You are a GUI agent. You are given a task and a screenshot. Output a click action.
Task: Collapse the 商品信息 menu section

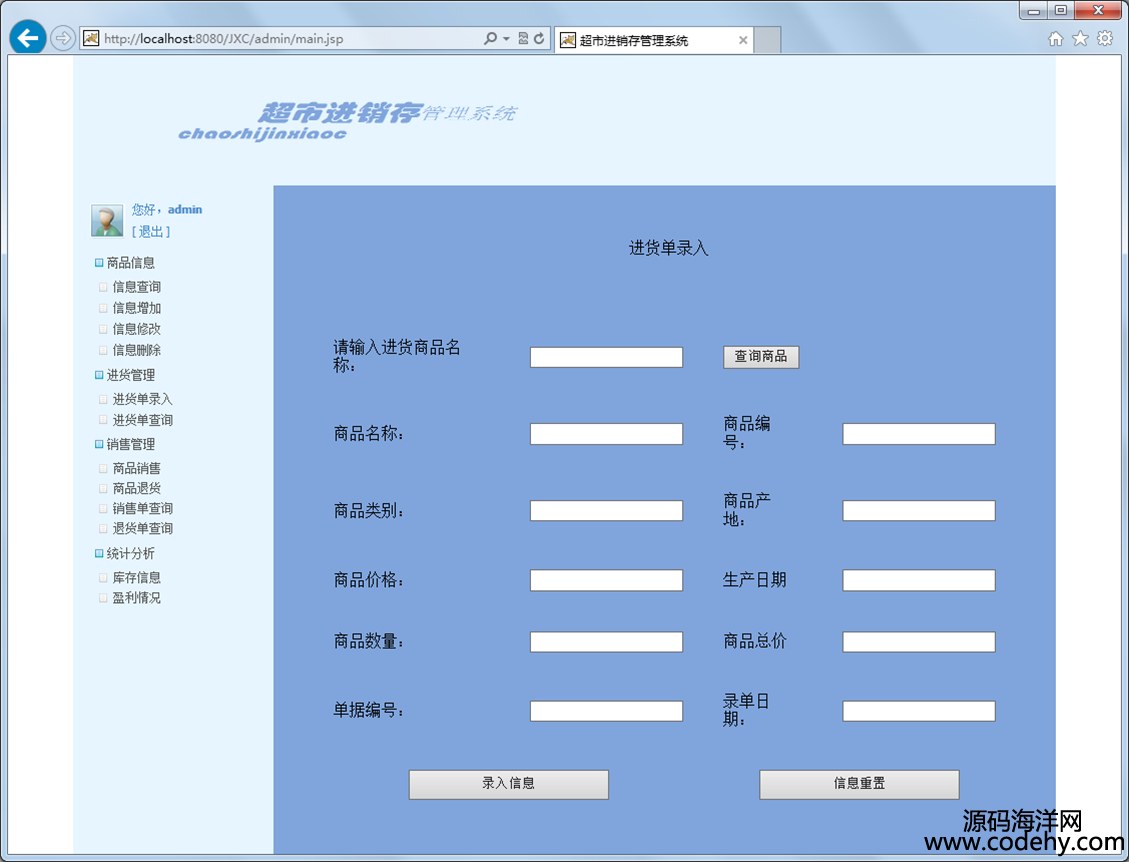click(130, 263)
